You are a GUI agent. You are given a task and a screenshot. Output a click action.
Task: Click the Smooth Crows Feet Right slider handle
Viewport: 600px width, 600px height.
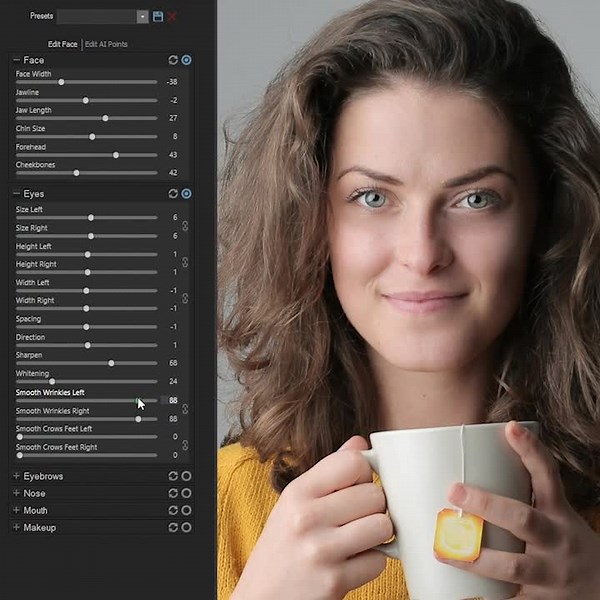(20, 455)
